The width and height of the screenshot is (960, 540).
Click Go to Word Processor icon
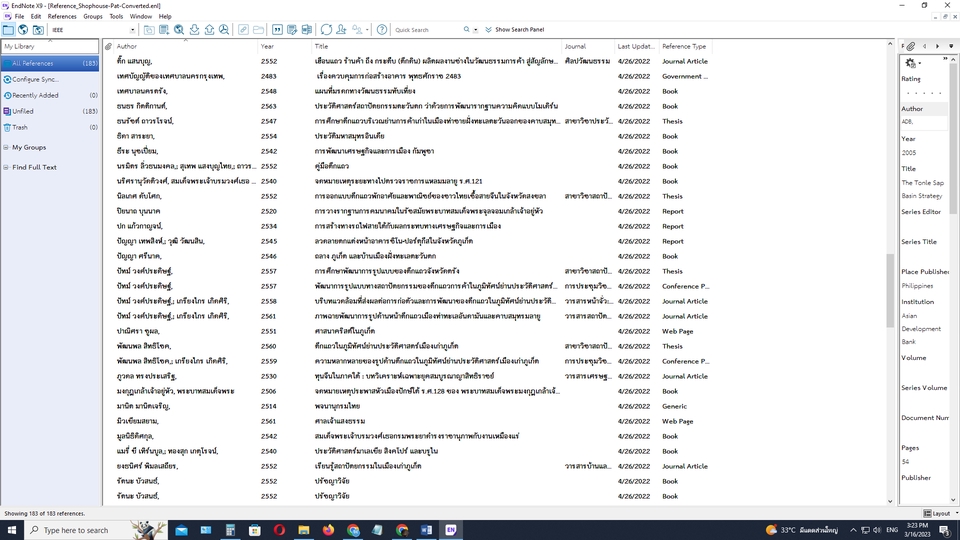pyautogui.click(x=307, y=29)
